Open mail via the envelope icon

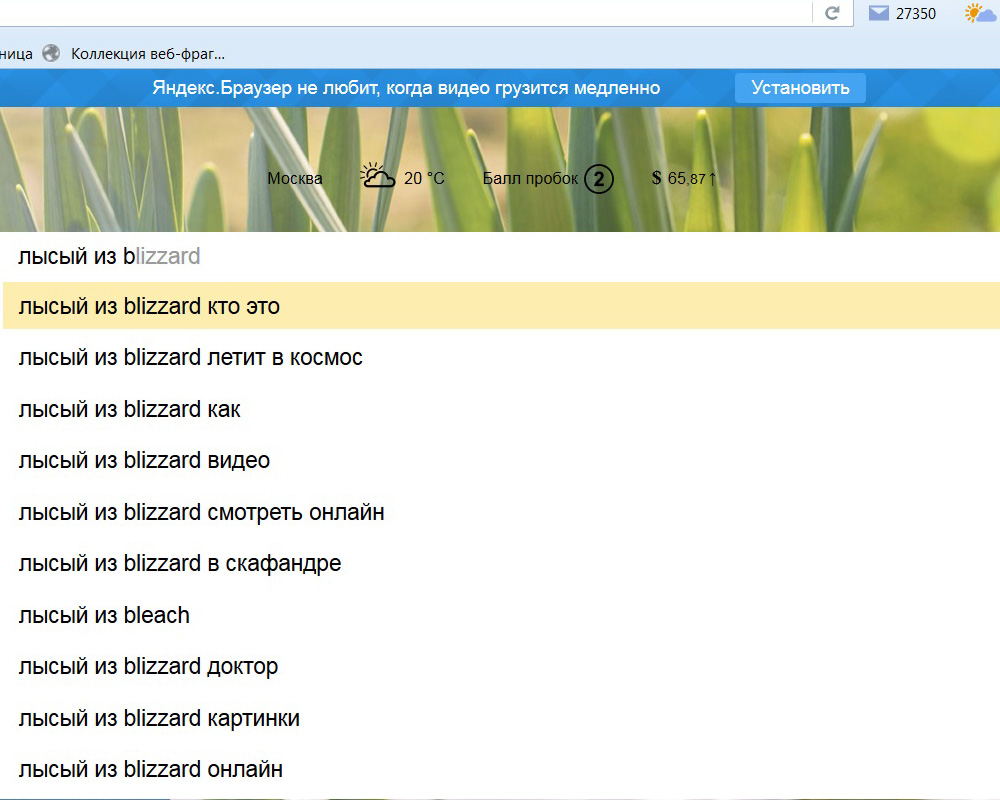tap(878, 13)
